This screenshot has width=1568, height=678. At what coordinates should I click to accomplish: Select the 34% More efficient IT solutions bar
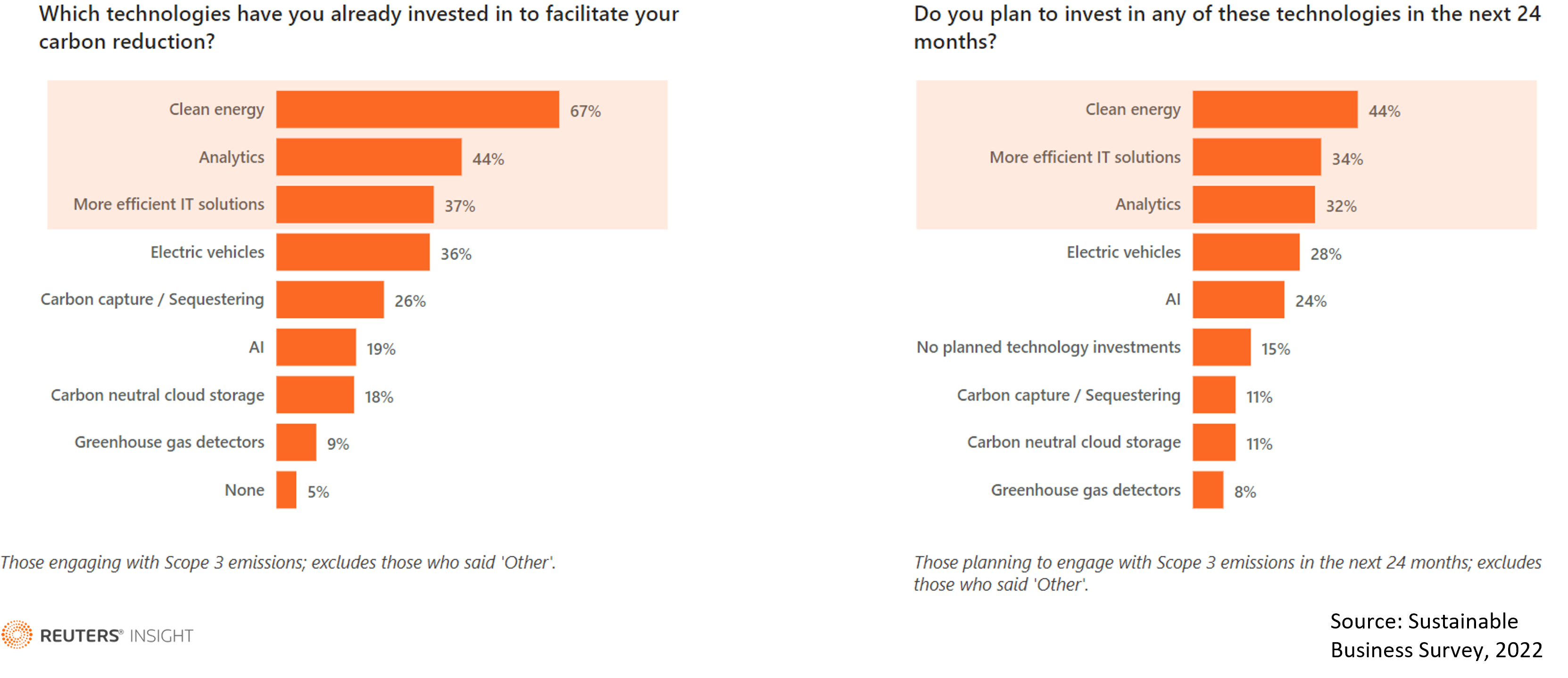point(1256,157)
